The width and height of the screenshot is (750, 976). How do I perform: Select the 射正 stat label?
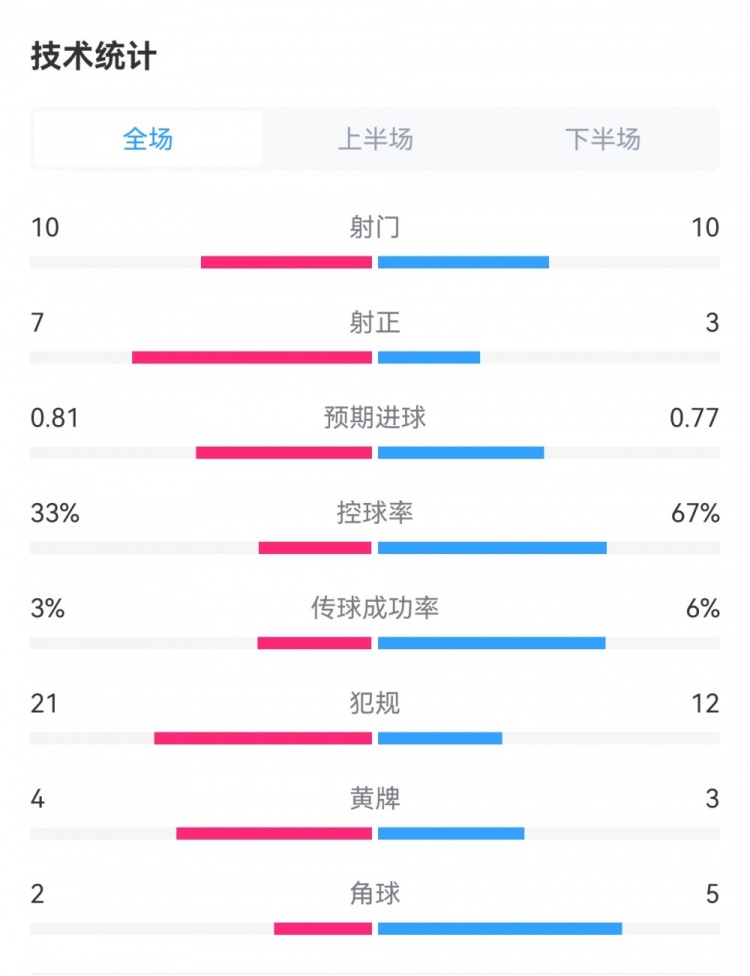375,322
